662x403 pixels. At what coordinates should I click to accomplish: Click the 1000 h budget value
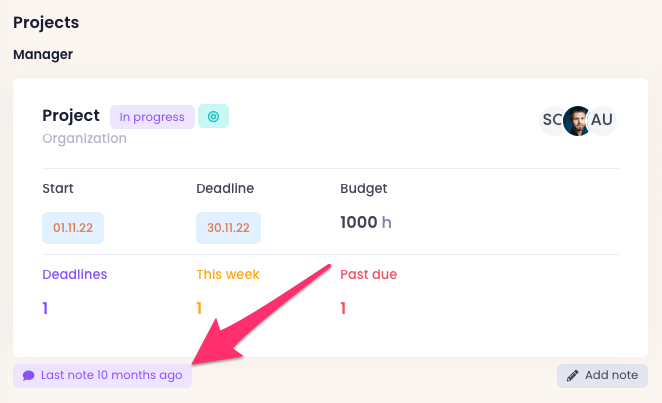coord(366,222)
